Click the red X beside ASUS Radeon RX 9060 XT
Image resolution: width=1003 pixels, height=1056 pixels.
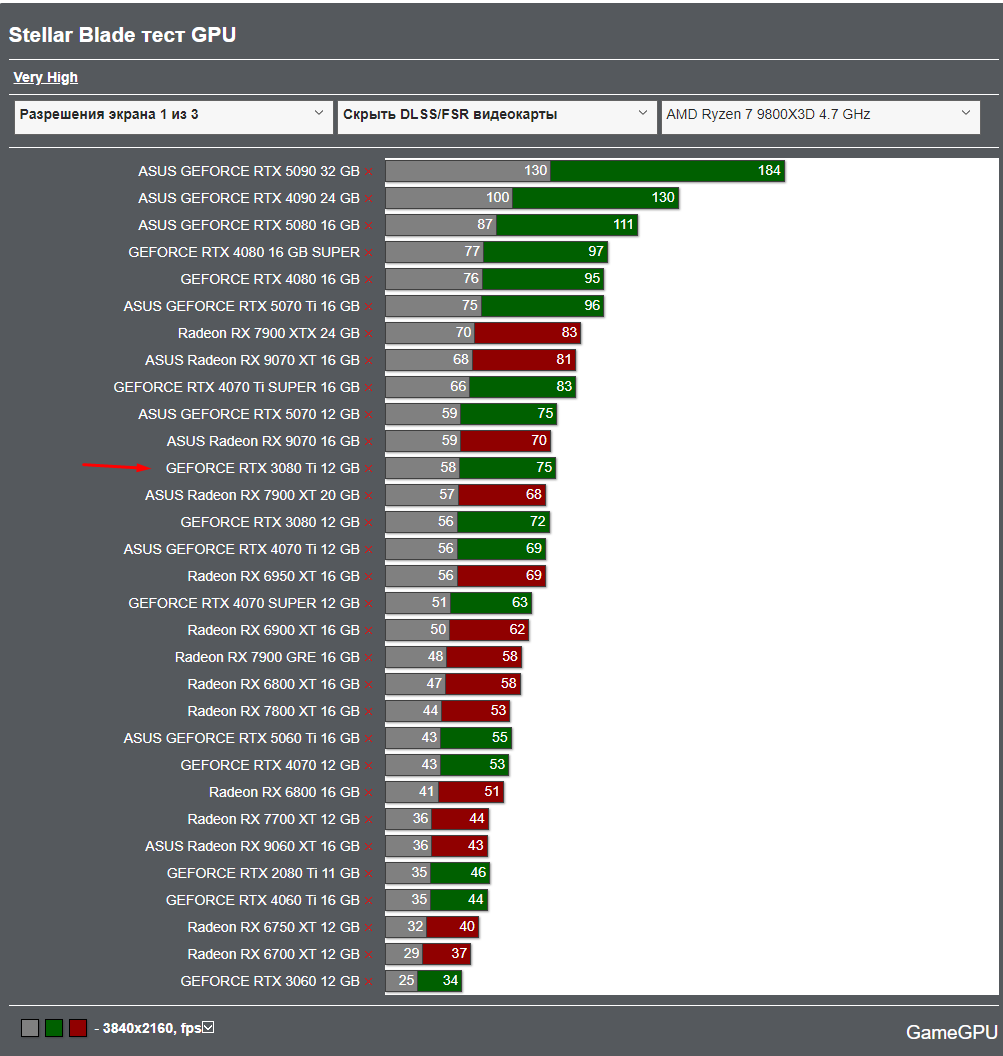pos(369,847)
